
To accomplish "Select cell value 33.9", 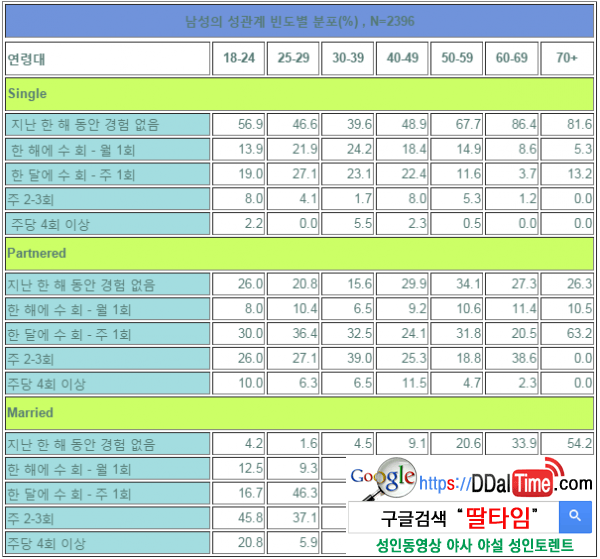I will pyautogui.click(x=512, y=443).
